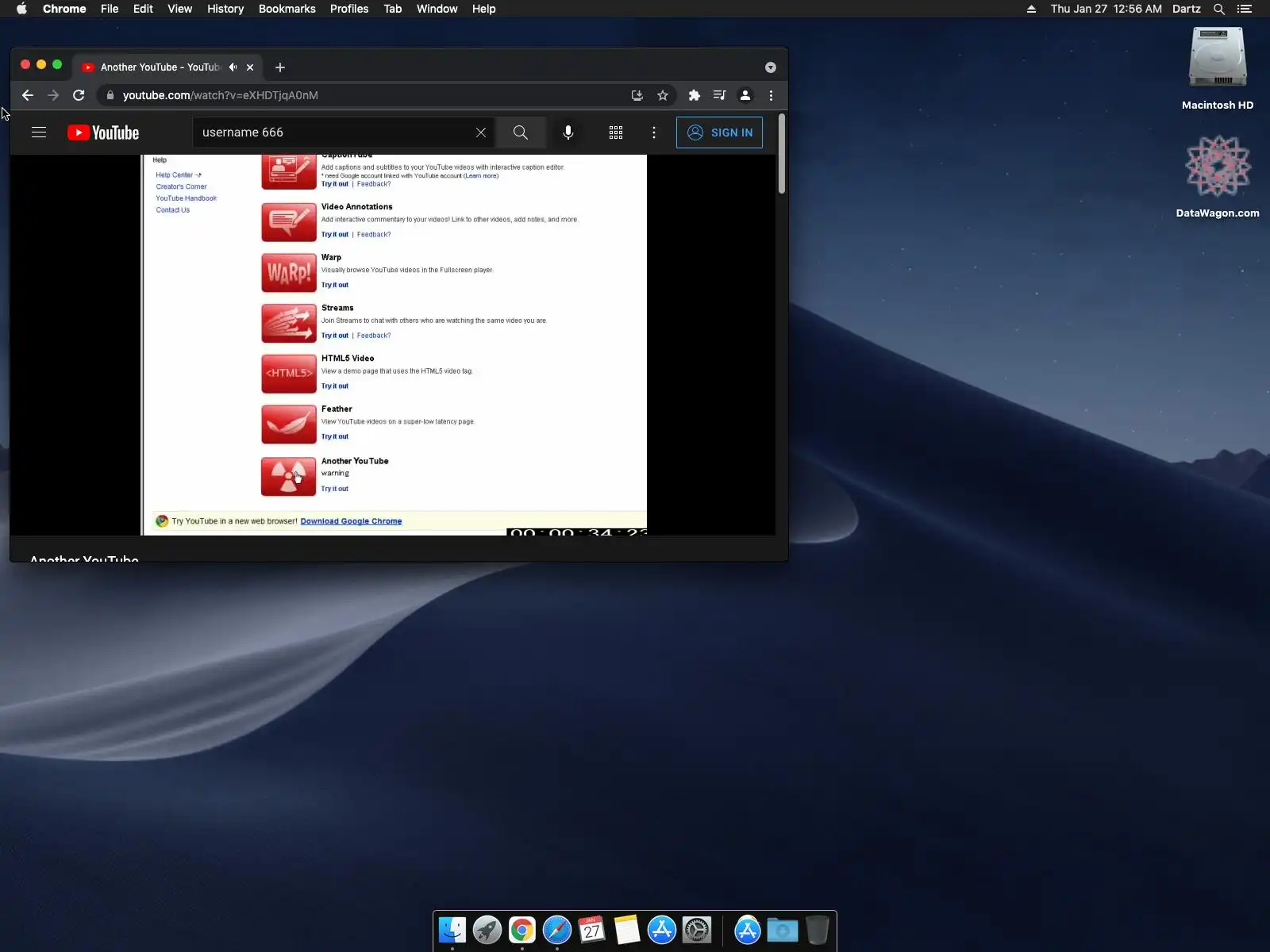Click the video player to toggle playback

click(394, 345)
